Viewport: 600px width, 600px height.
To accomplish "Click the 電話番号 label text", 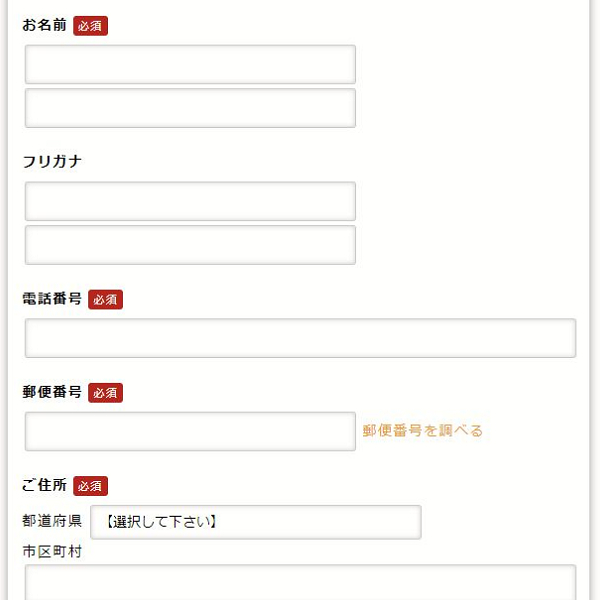I will pyautogui.click(x=52, y=299).
